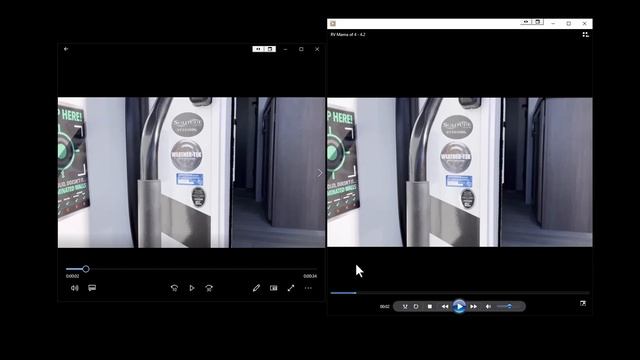The width and height of the screenshot is (640, 360).
Task: Click next/fast-forward in Windows Media Player
Action: point(473,307)
